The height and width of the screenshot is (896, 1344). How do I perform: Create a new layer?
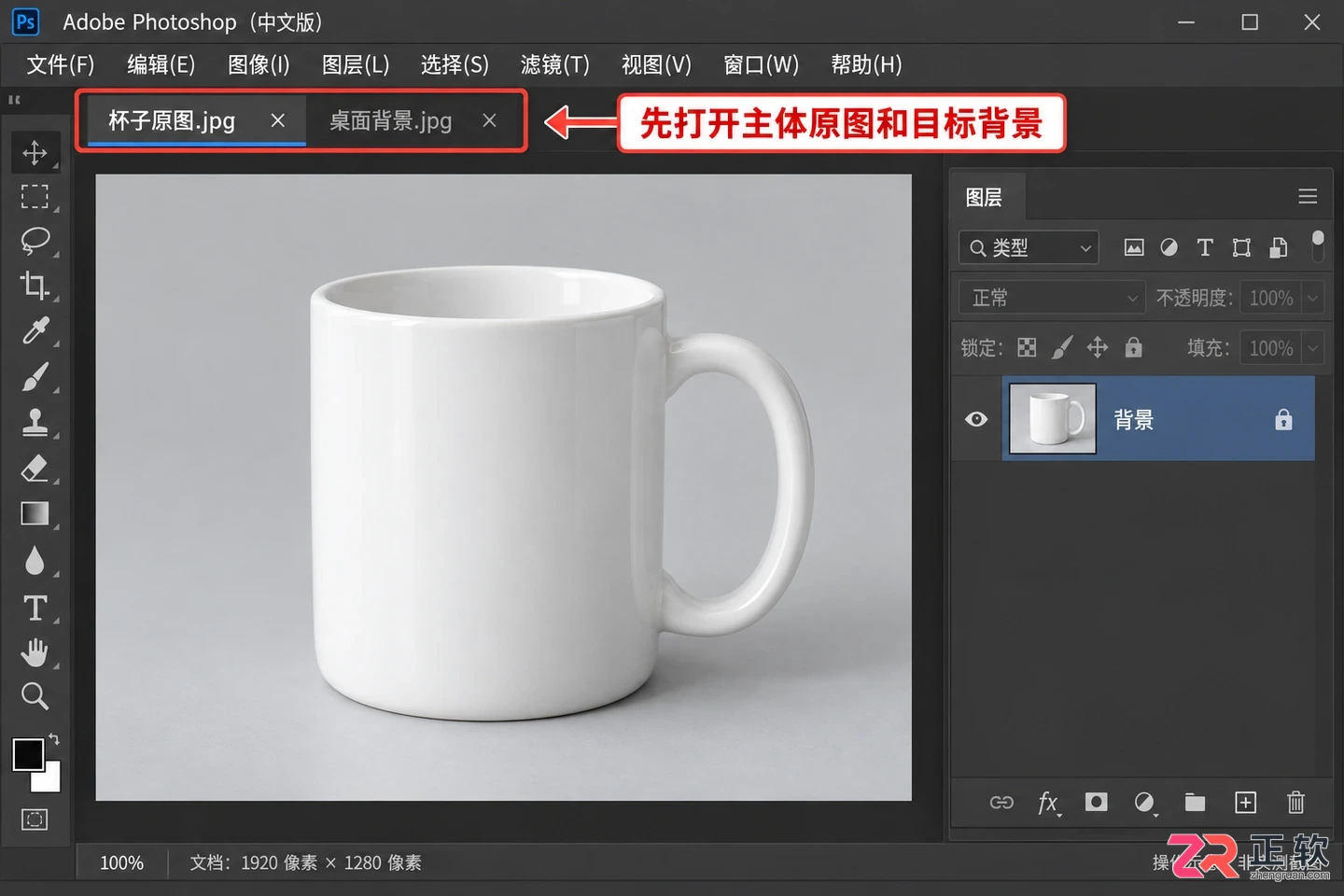[1245, 803]
